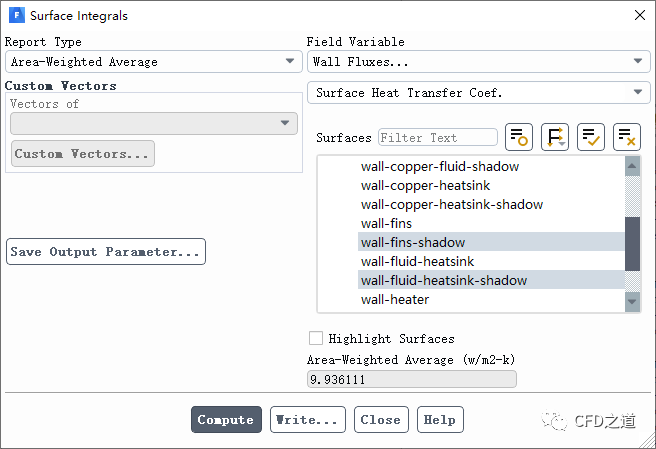Click the Fluent logo in the title bar
The height and width of the screenshot is (449, 656).
[16, 15]
